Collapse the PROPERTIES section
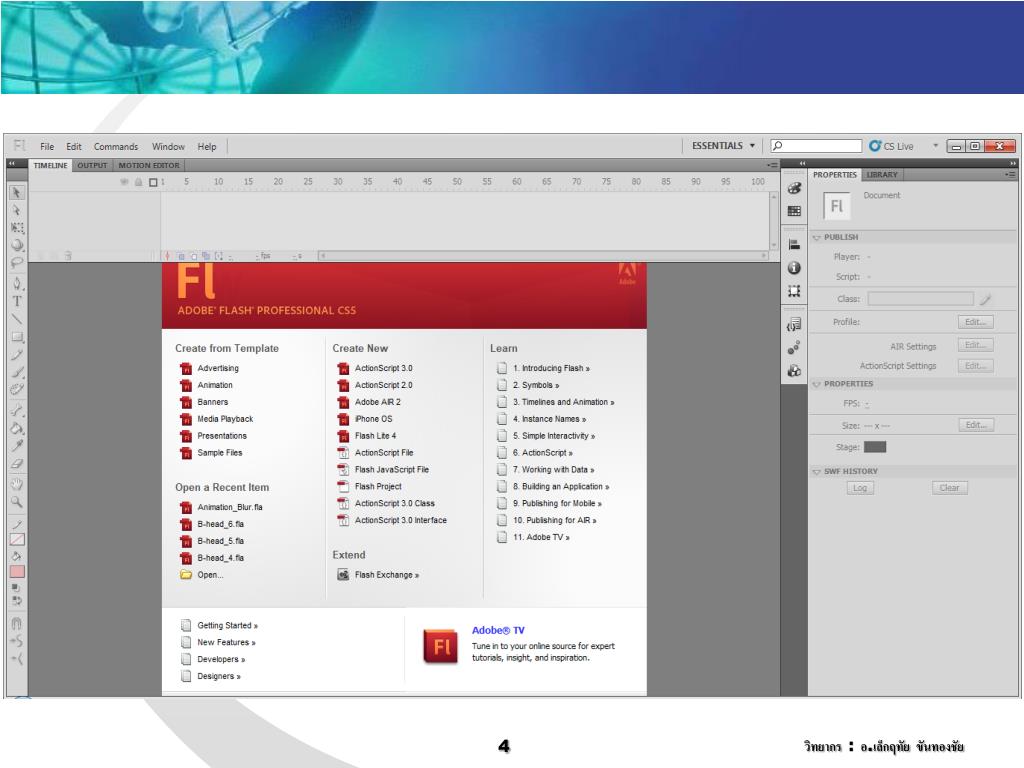The height and width of the screenshot is (768, 1024). (816, 384)
